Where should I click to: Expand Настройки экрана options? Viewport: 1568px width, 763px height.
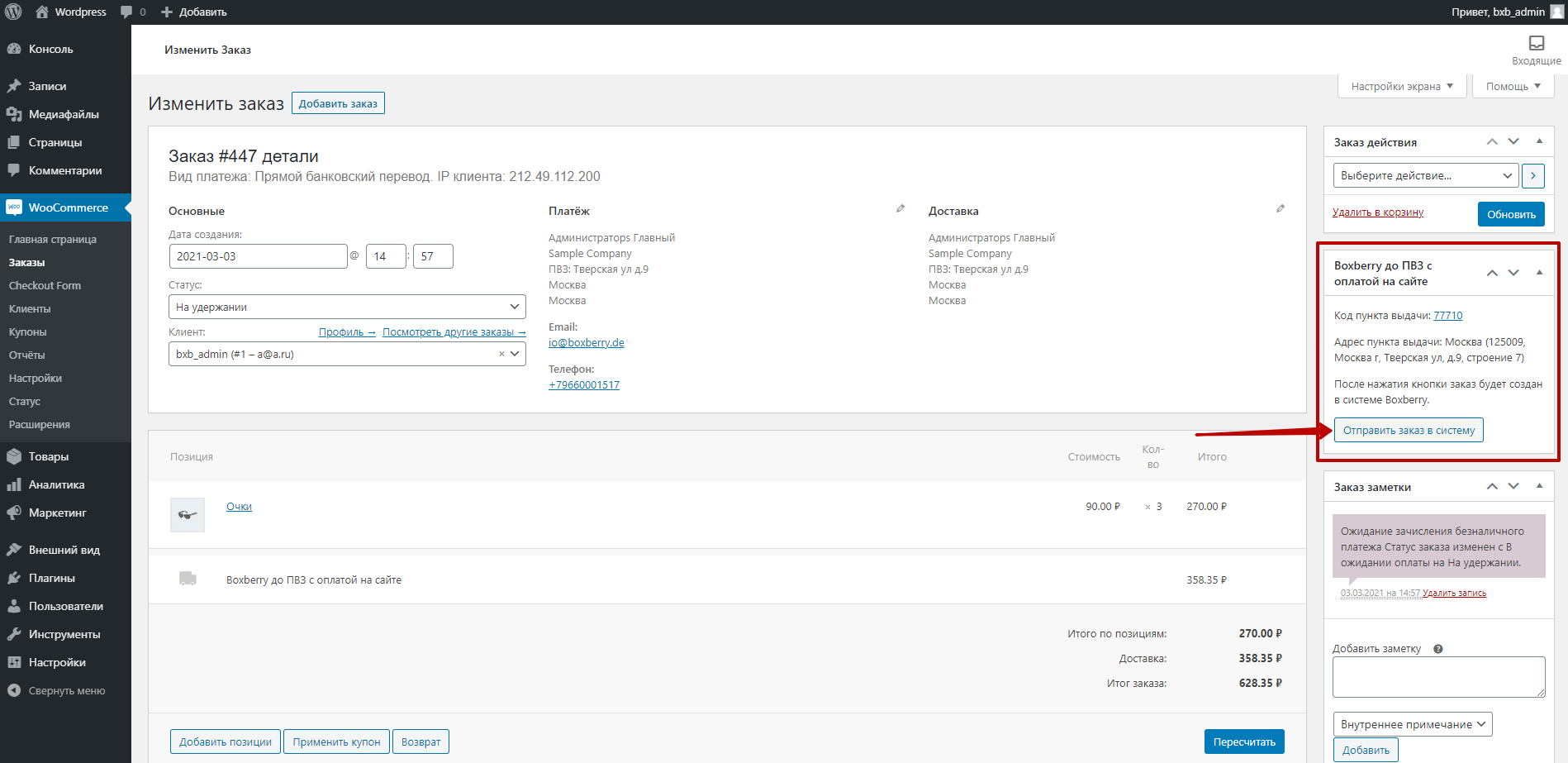[1402, 86]
